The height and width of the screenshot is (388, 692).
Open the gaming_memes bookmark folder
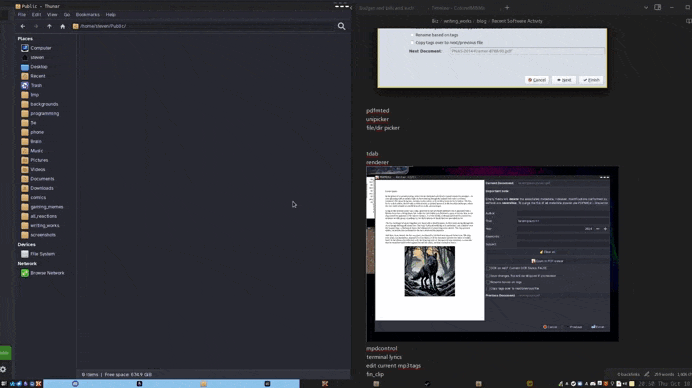(x=42, y=207)
